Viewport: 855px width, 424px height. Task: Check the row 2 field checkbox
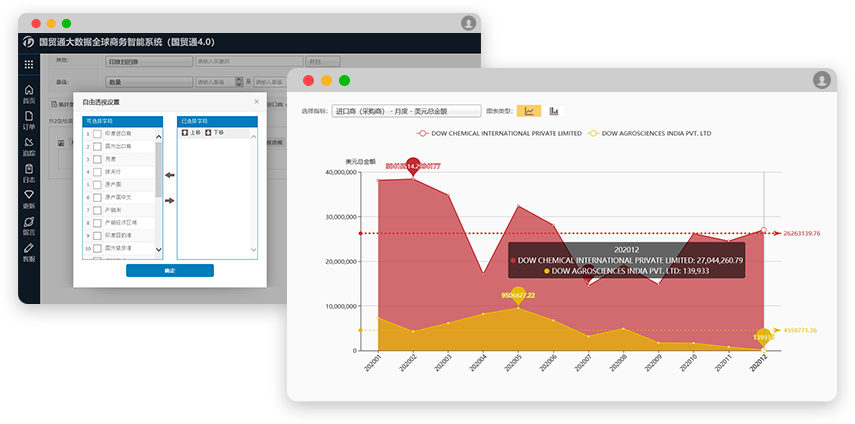pos(97,147)
